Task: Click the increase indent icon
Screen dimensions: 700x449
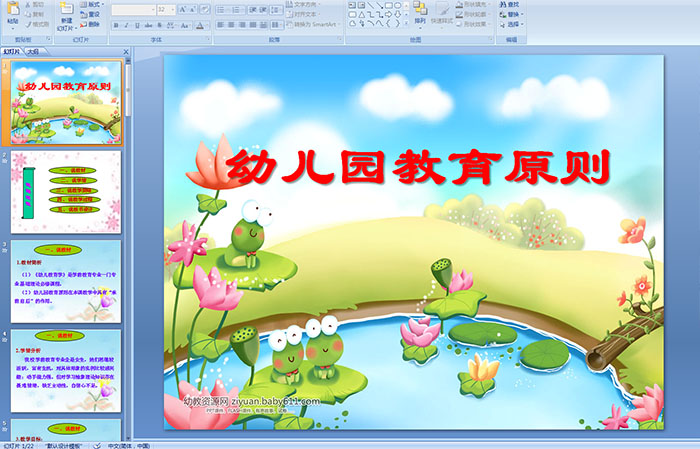Action: tap(263, 9)
